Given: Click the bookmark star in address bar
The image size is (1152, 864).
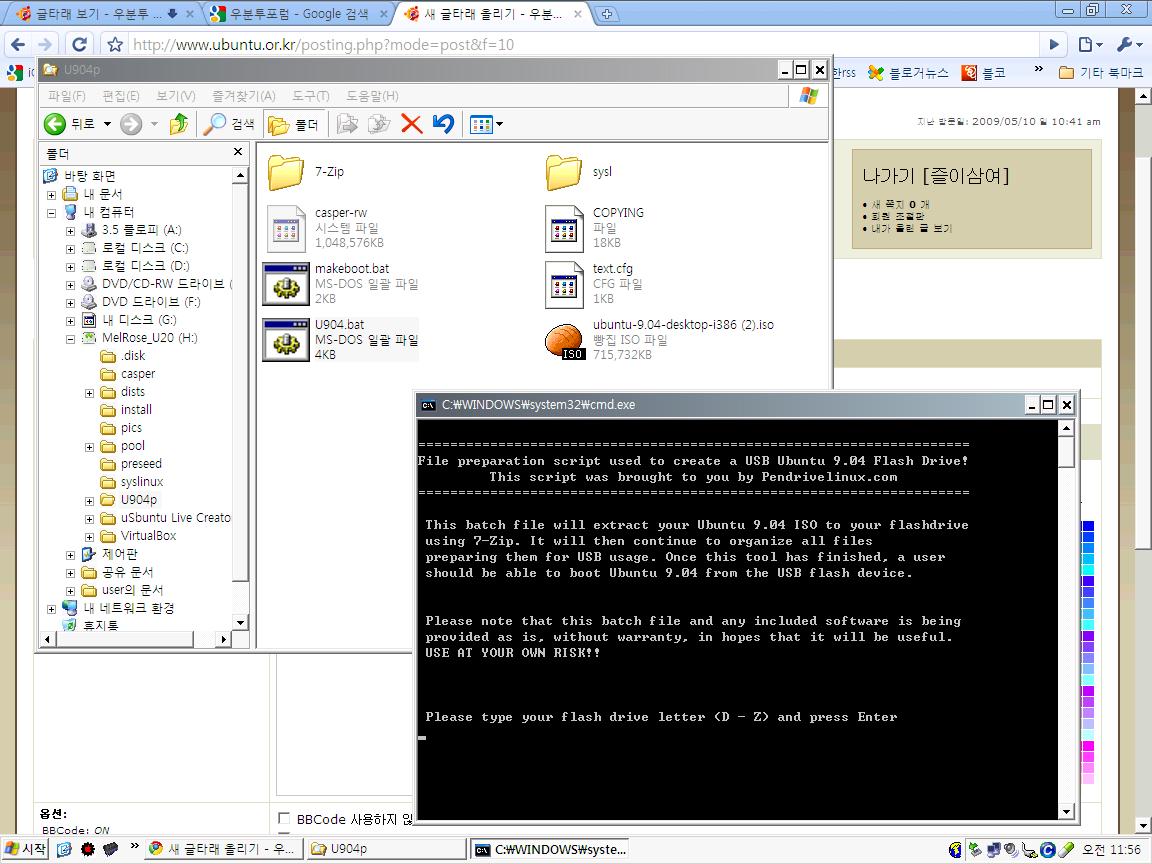Looking at the screenshot, I should [x=115, y=44].
